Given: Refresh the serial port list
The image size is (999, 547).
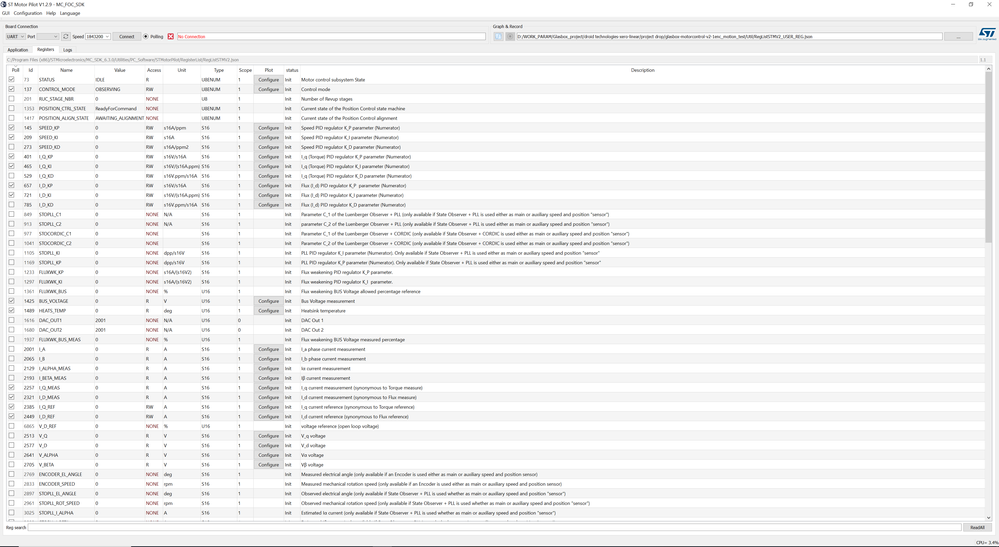Looking at the screenshot, I should (x=66, y=37).
